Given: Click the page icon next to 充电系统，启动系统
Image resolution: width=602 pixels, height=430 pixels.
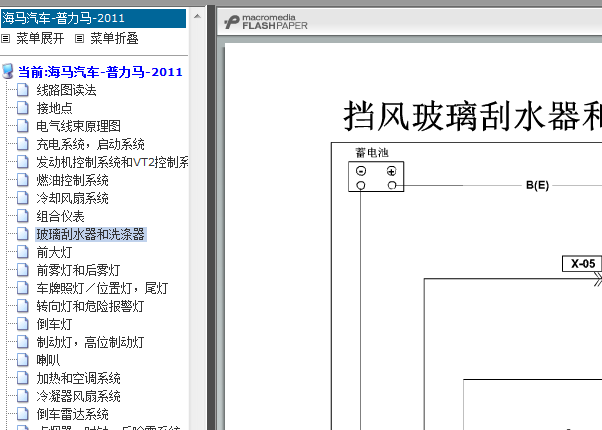Looking at the screenshot, I should pyautogui.click(x=23, y=144).
